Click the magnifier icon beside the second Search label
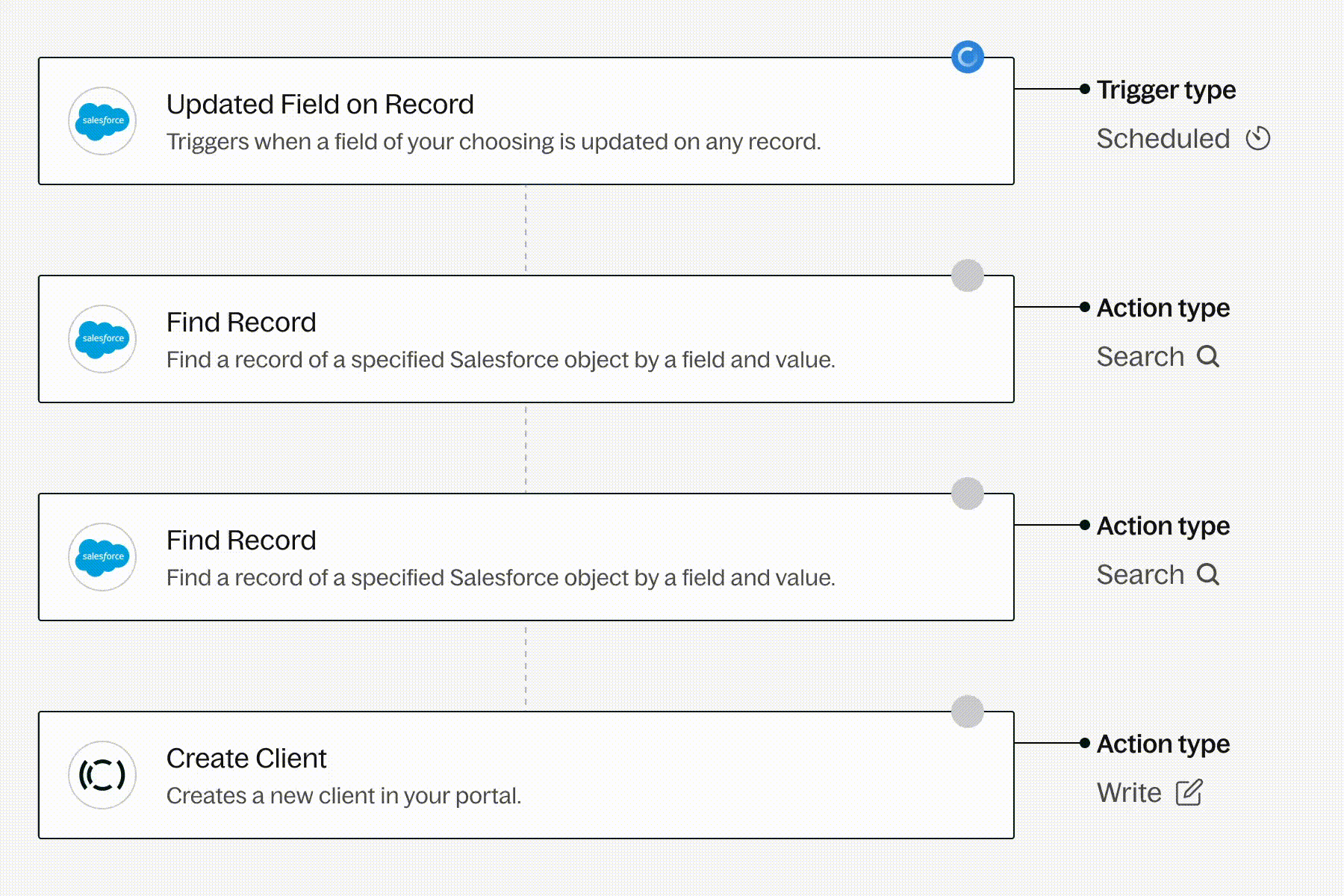The width and height of the screenshot is (1344, 896). coord(1208,575)
